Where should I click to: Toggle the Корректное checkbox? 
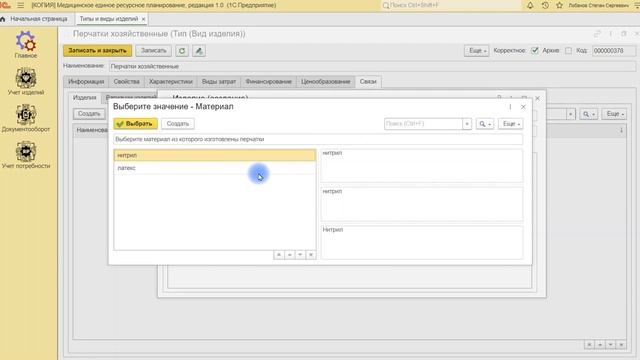point(535,51)
